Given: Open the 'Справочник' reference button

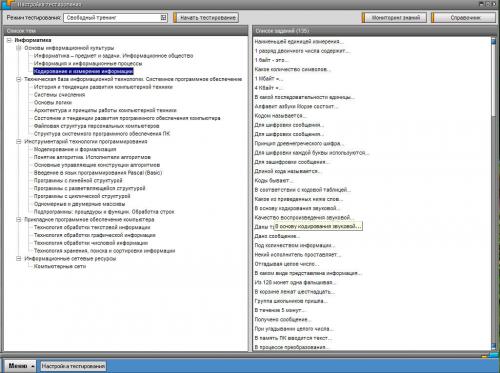Looking at the screenshot, I should click(x=464, y=18).
